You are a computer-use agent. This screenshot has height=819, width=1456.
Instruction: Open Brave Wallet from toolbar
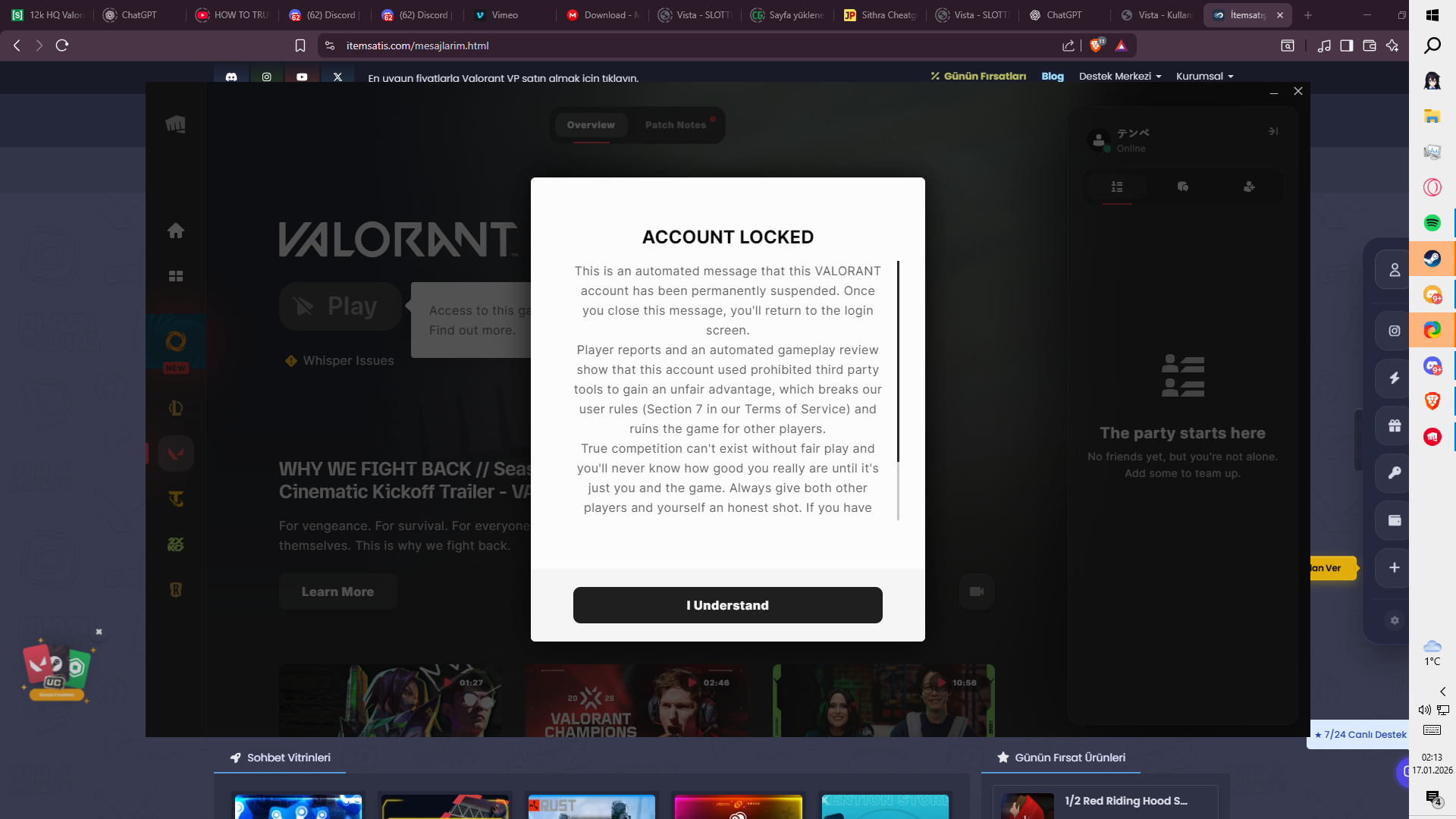tap(1370, 45)
